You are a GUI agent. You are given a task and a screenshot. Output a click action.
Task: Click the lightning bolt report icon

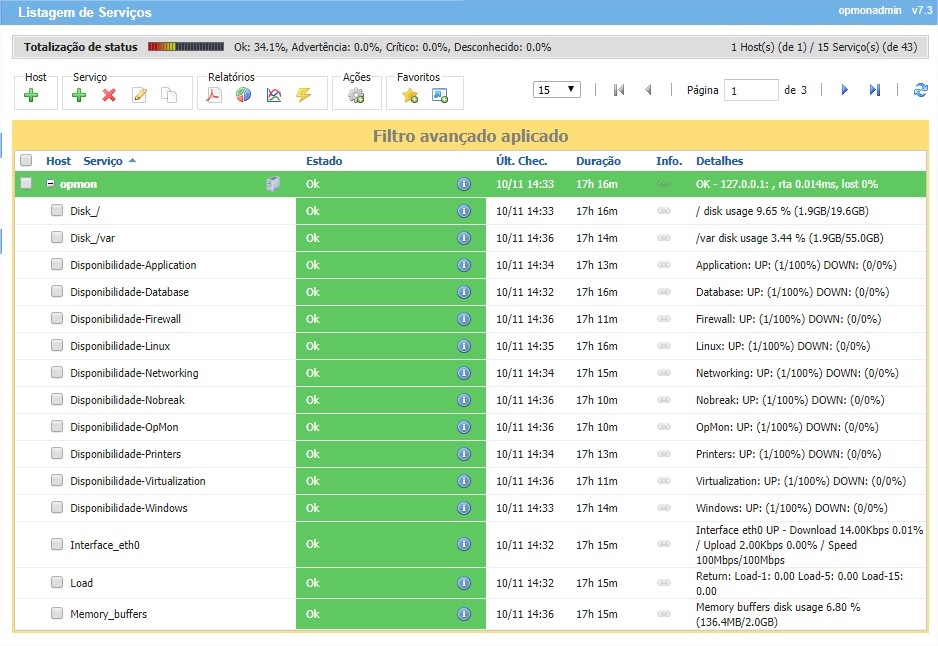point(304,95)
